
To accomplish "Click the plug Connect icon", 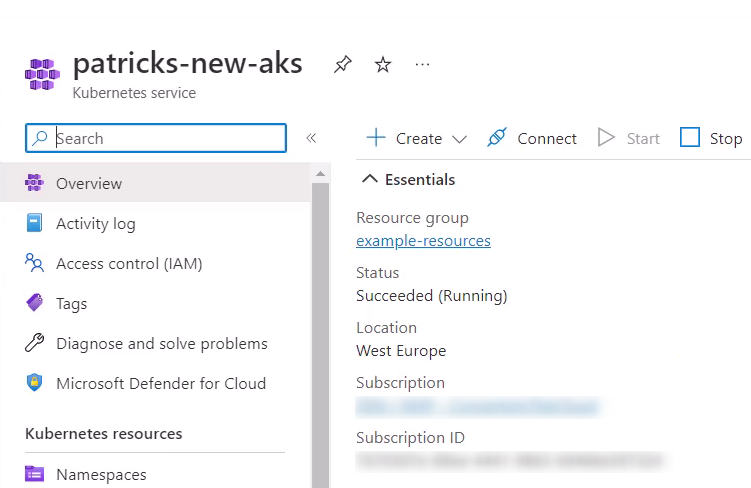I will click(497, 137).
